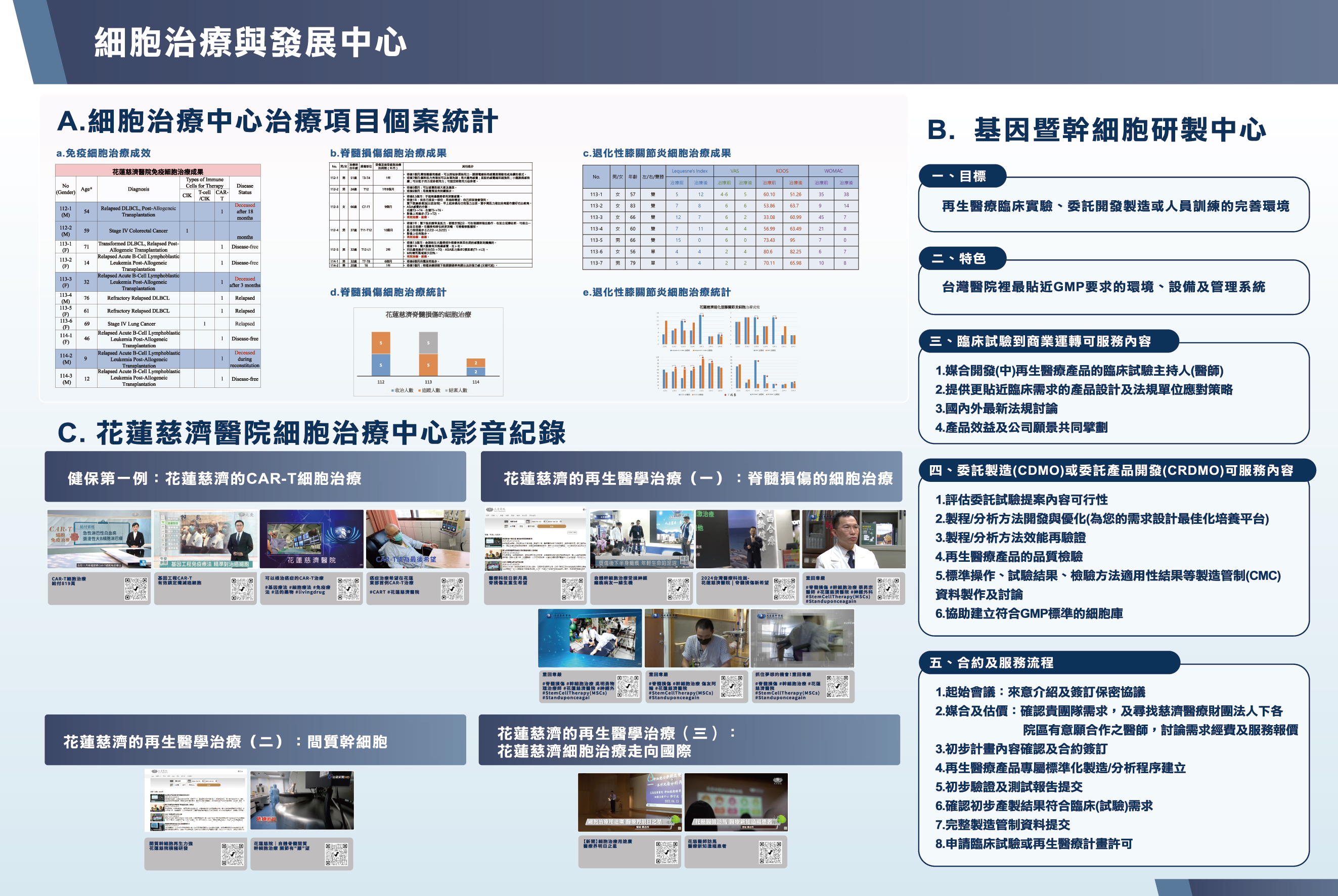Click orange 追蹤人數 bar for 113
This screenshot has height=896, width=1338.
point(428,365)
